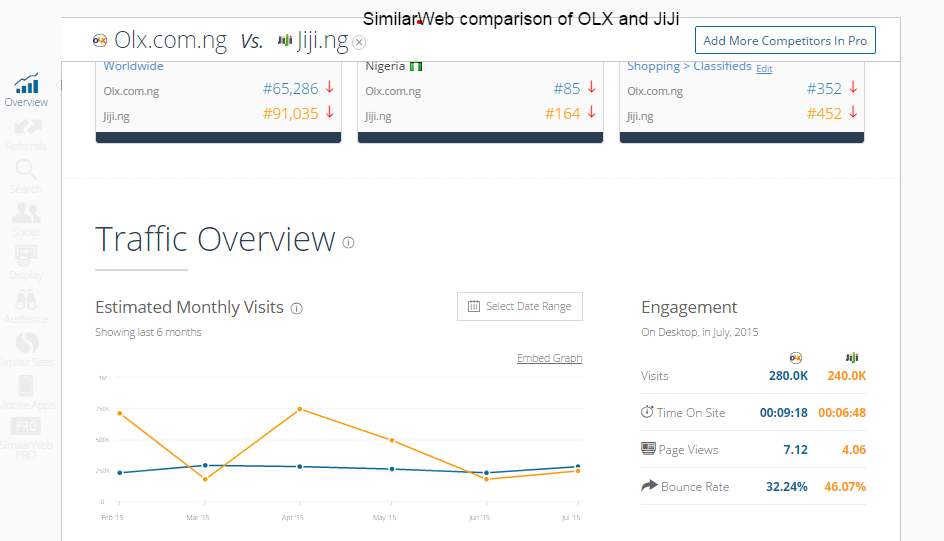Click the Jiji worldwide rank #91,035

coord(290,114)
